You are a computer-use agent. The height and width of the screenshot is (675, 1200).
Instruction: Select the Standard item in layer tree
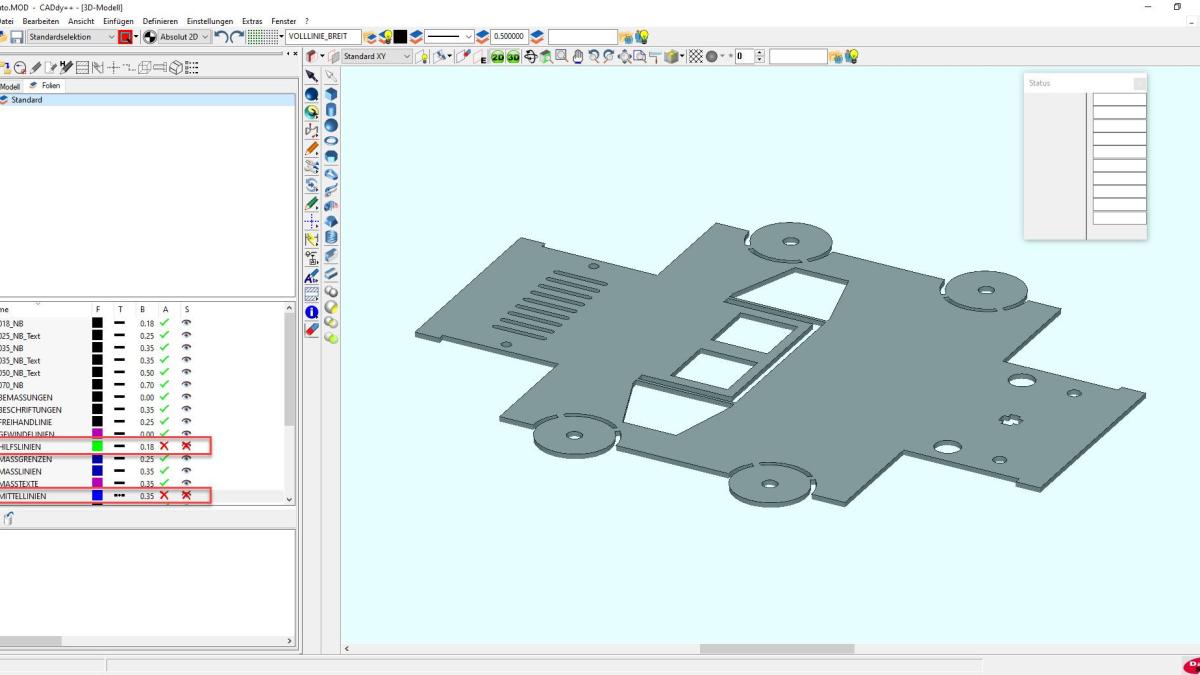tap(27, 100)
